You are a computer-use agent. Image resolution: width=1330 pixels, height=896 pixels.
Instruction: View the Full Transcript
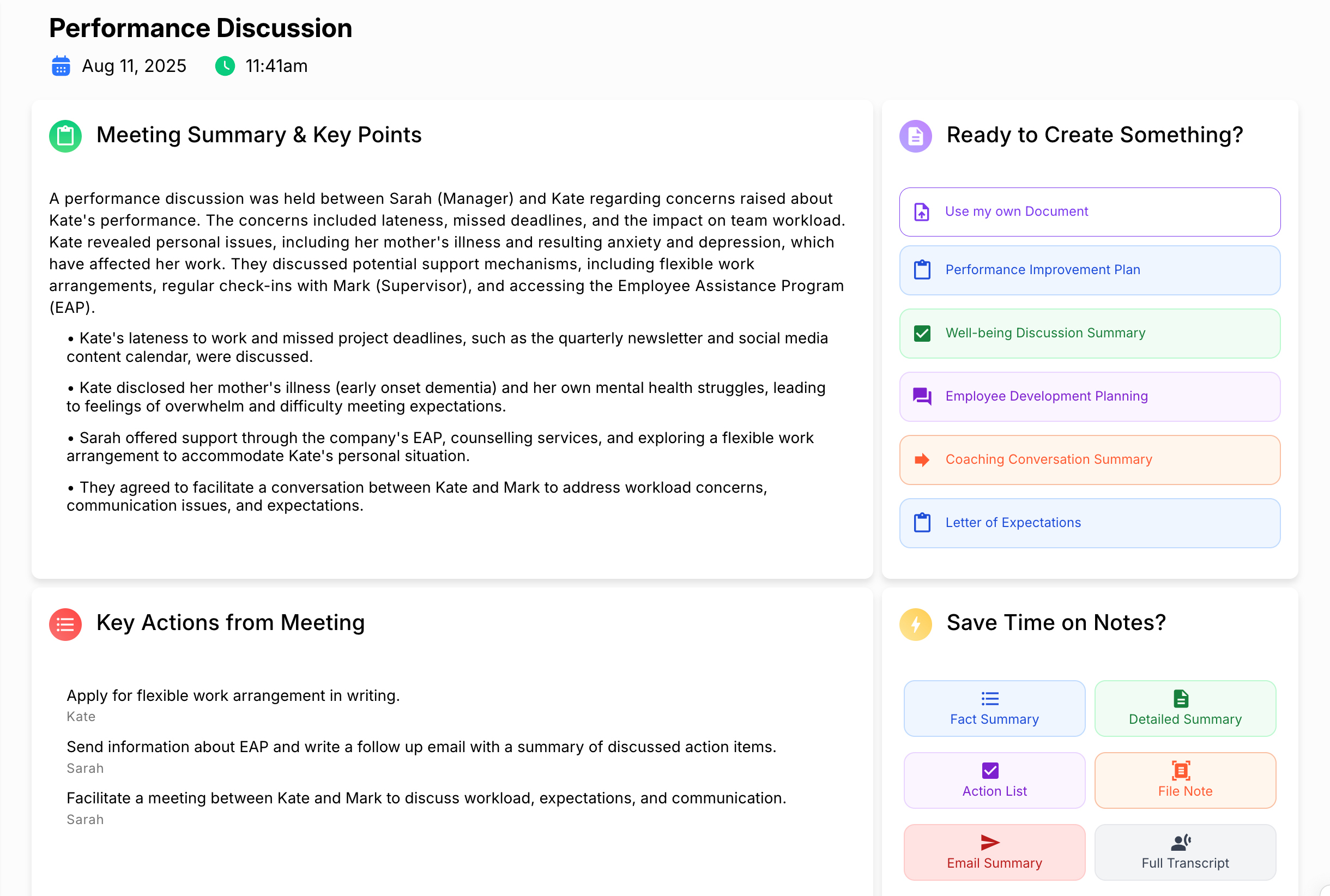coord(1184,852)
